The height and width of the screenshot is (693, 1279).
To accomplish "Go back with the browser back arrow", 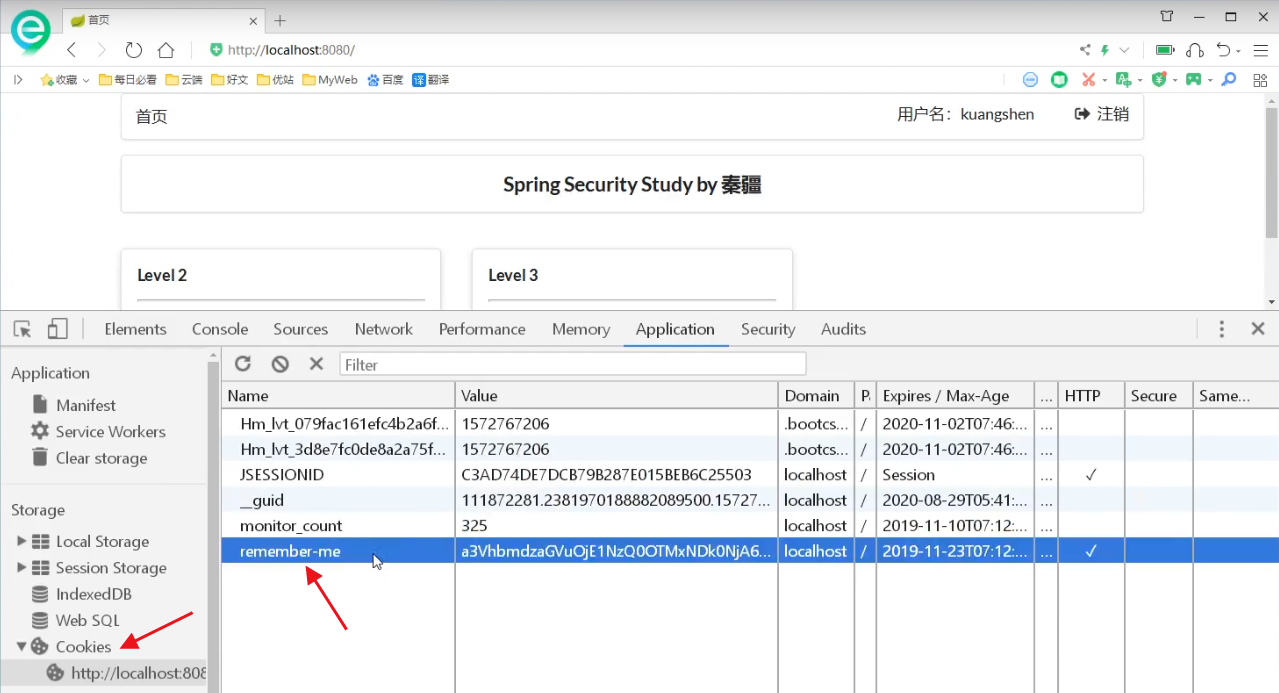I will click(x=72, y=50).
